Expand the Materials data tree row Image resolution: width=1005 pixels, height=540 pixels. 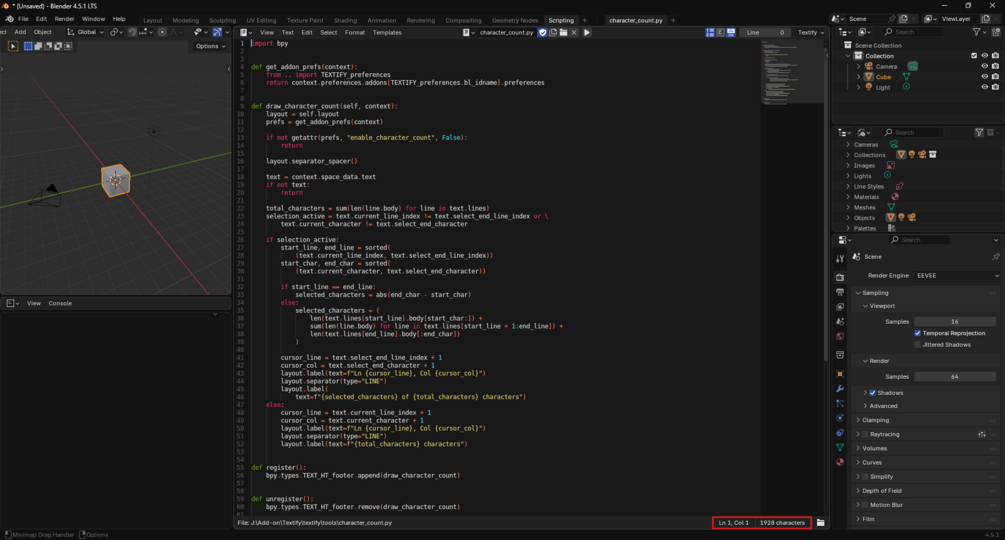848,197
